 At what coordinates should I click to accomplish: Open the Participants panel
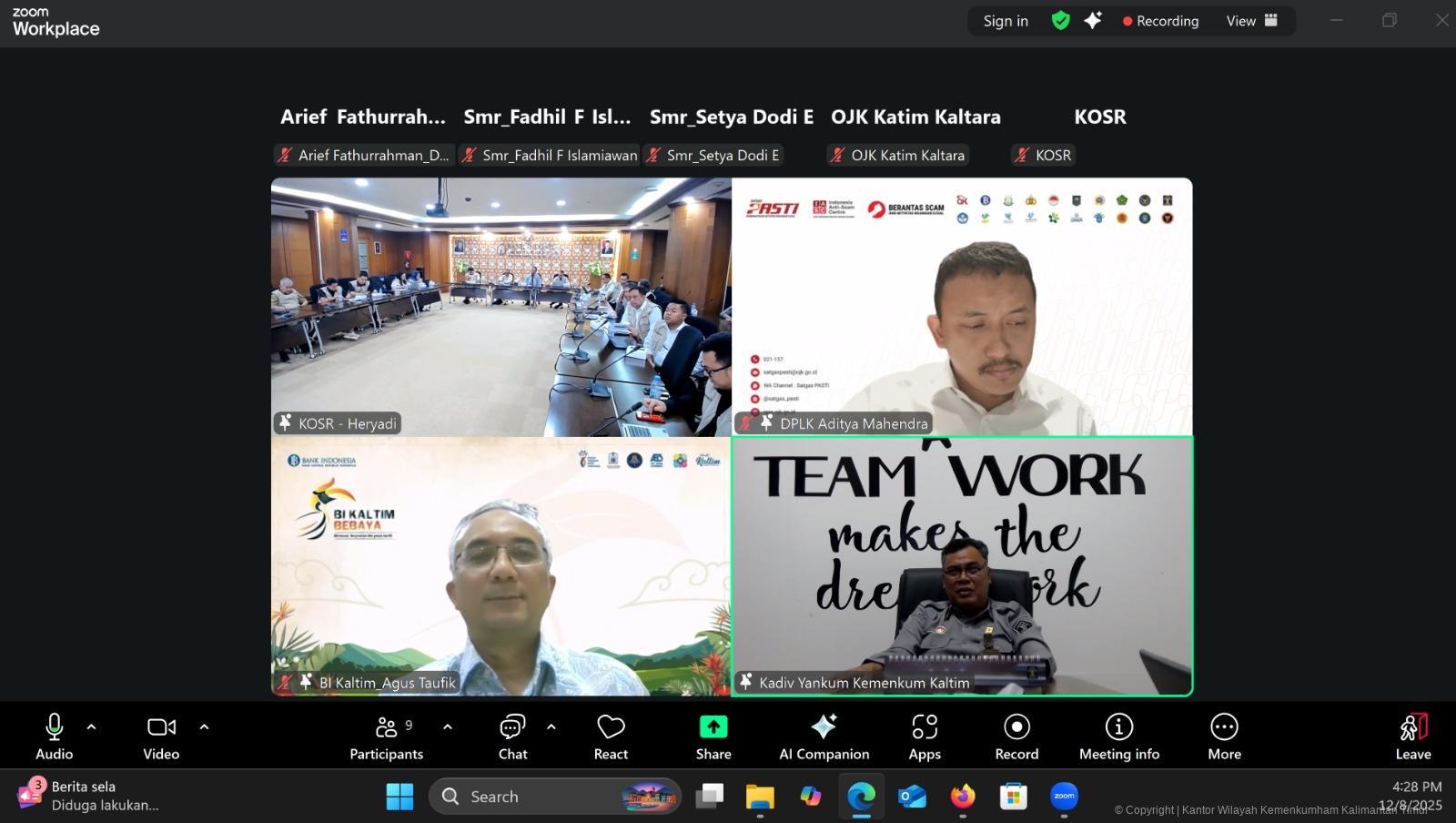[x=387, y=737]
